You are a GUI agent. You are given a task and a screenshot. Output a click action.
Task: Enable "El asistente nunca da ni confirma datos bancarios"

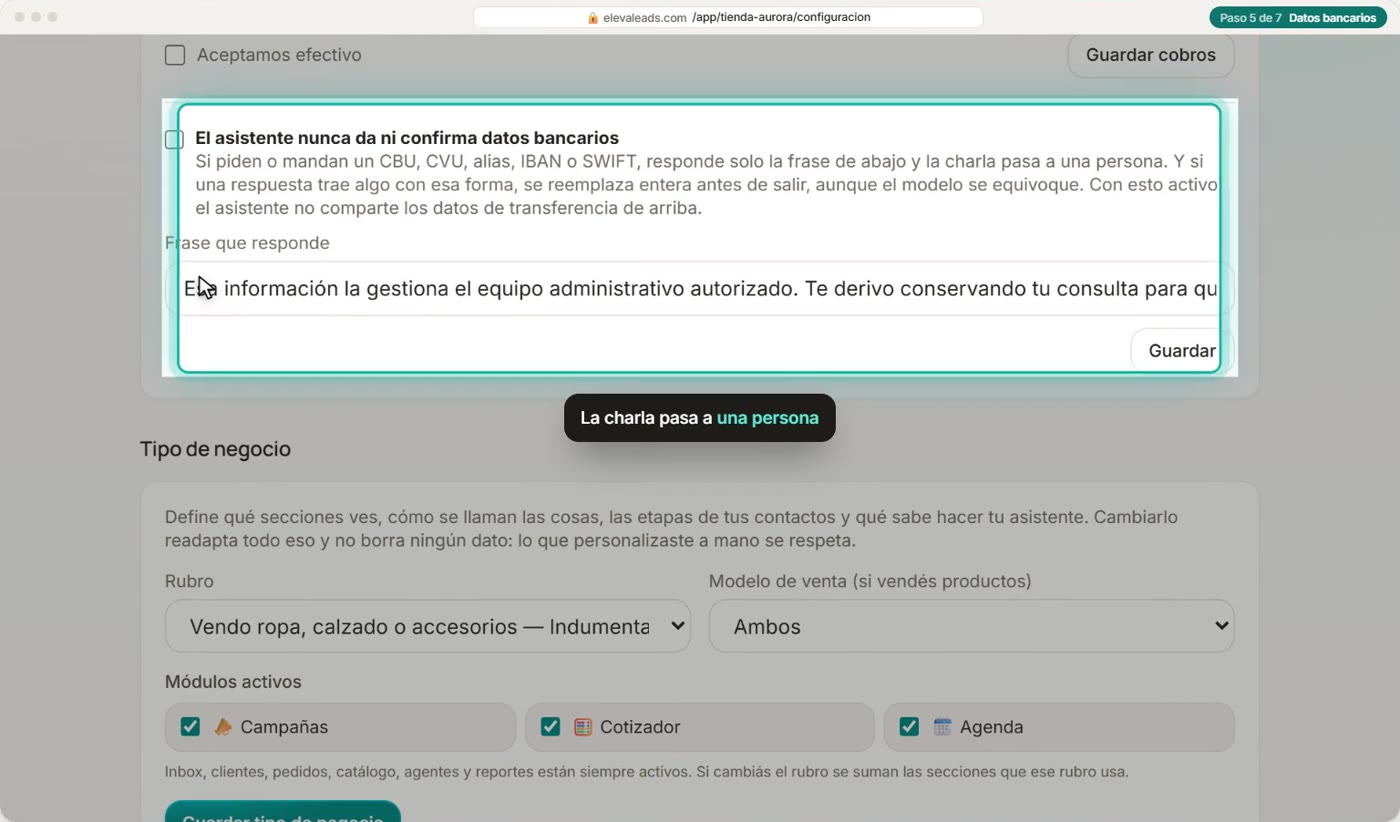click(174, 139)
